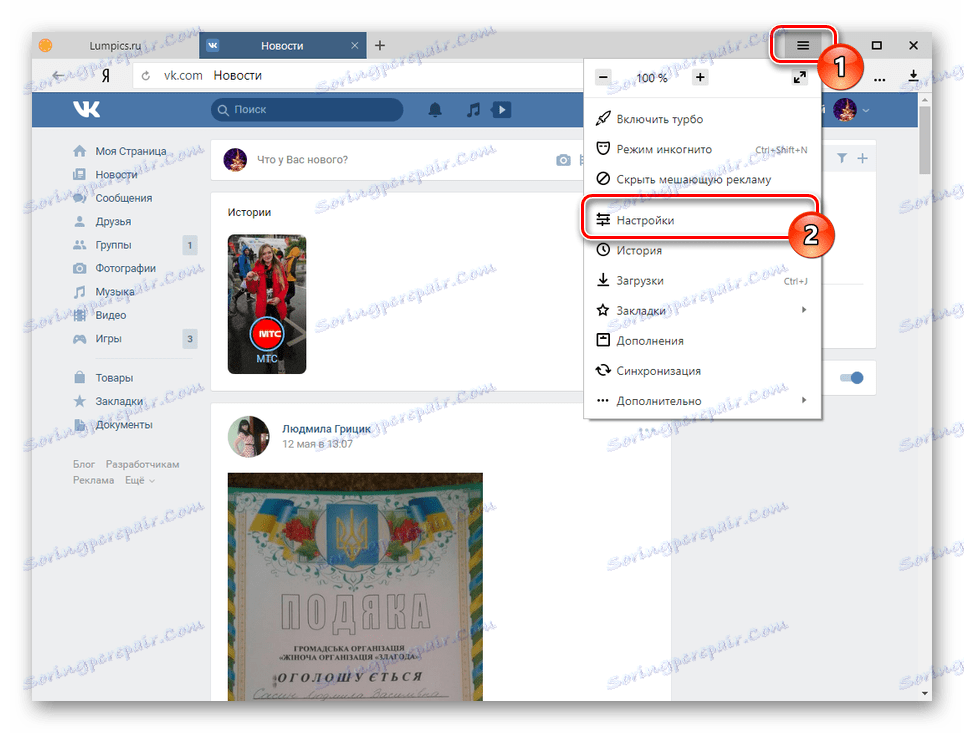Screen dimensions: 964x733
Task: Open the VK music note icon
Action: tap(473, 110)
